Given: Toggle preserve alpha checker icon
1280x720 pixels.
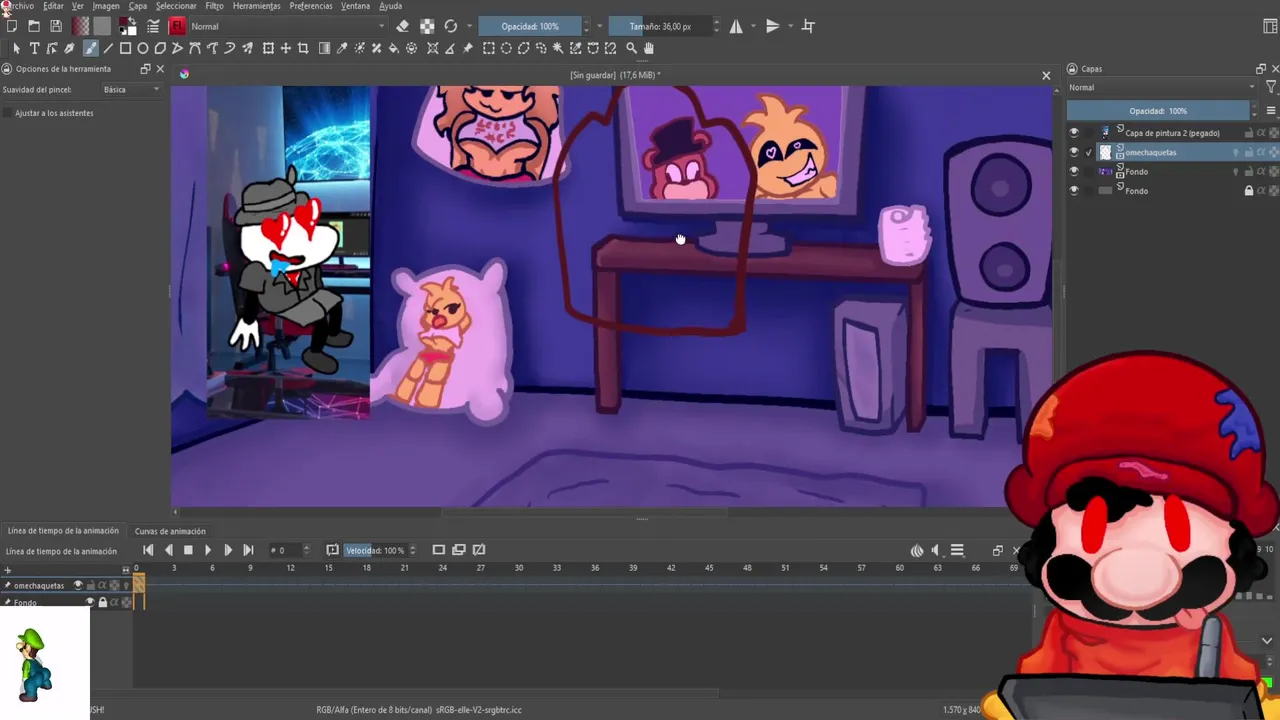Looking at the screenshot, I should click(427, 26).
